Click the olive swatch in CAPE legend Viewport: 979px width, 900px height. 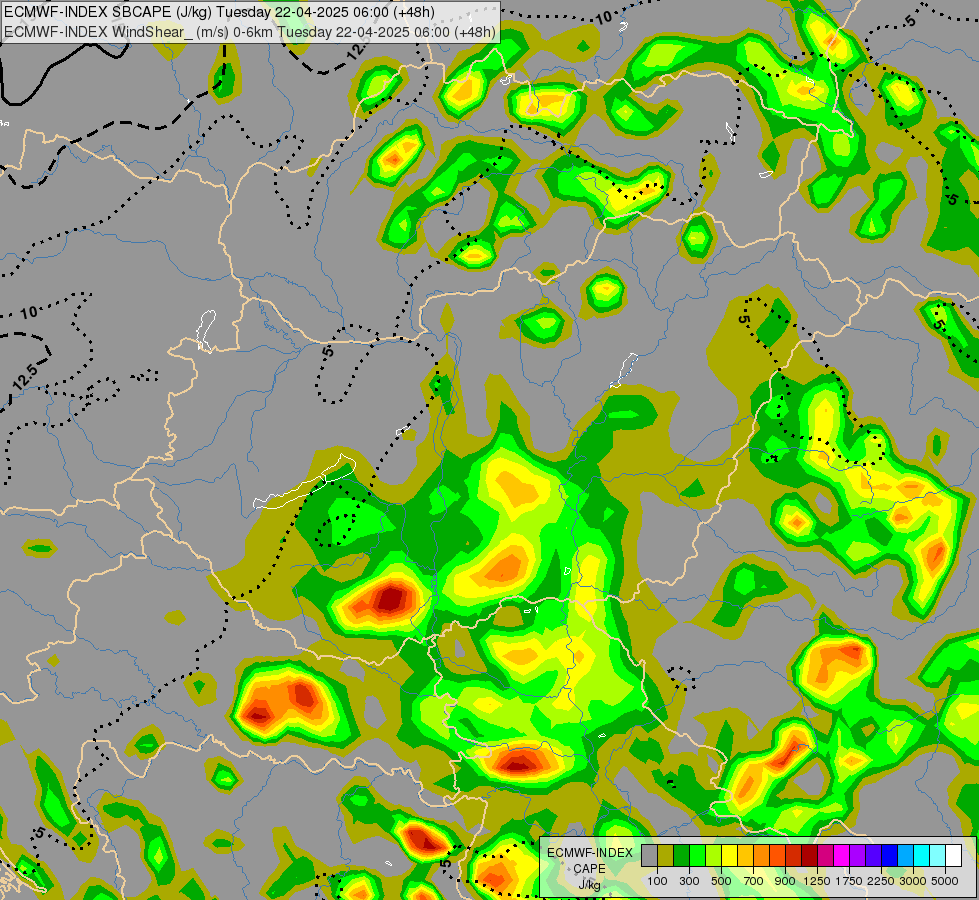click(x=665, y=856)
